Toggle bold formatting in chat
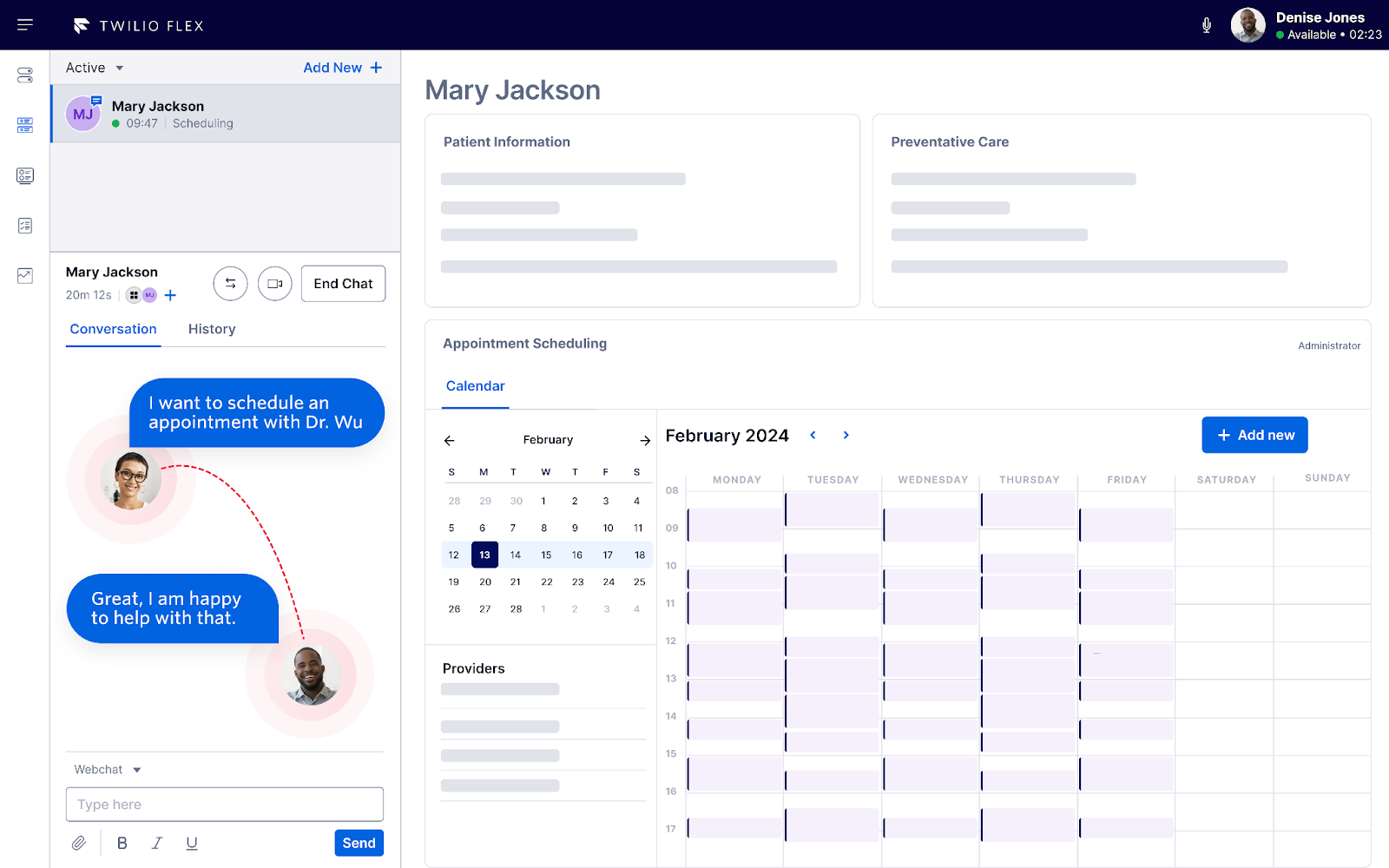1389x868 pixels. [122, 843]
